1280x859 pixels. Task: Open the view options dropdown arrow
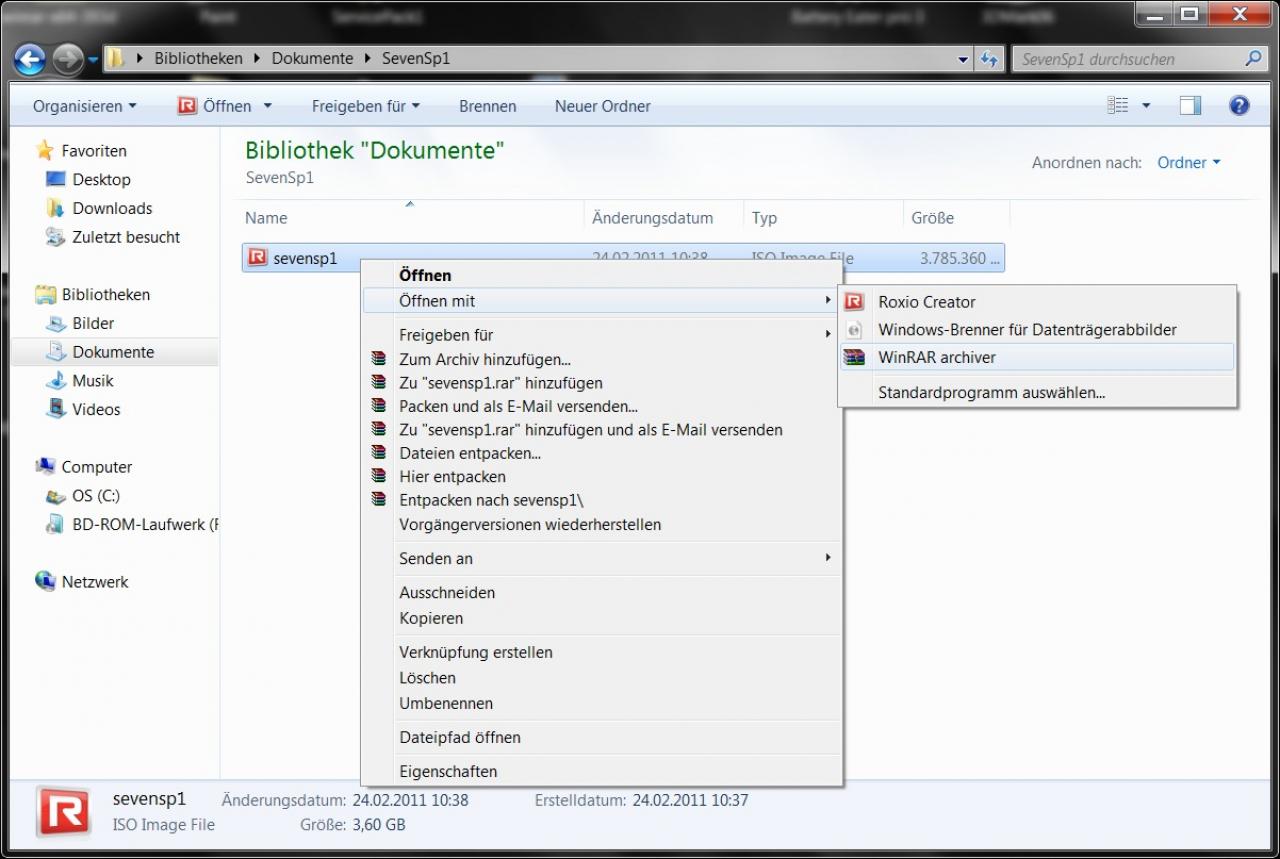tap(1146, 106)
